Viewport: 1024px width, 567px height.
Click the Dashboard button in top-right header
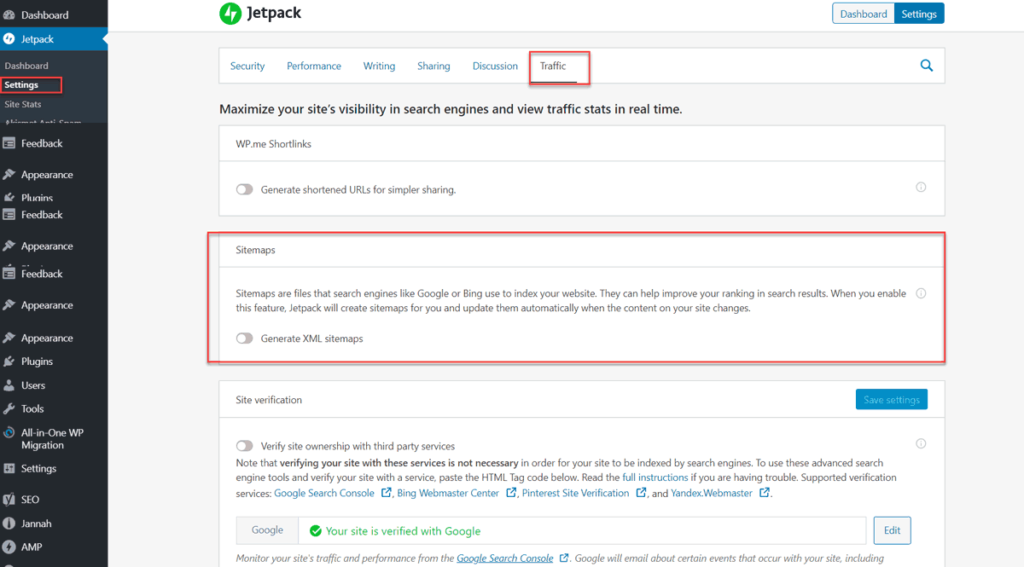click(863, 14)
